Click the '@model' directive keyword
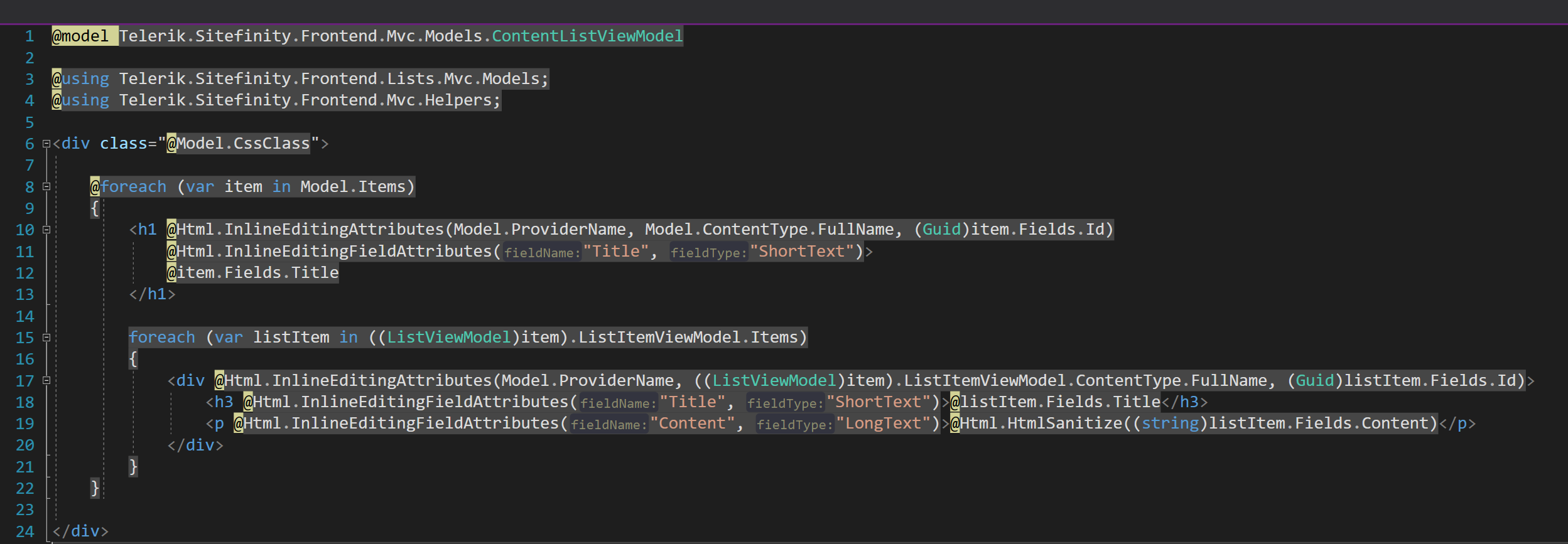Image resolution: width=1568 pixels, height=544 pixels. coord(80,36)
